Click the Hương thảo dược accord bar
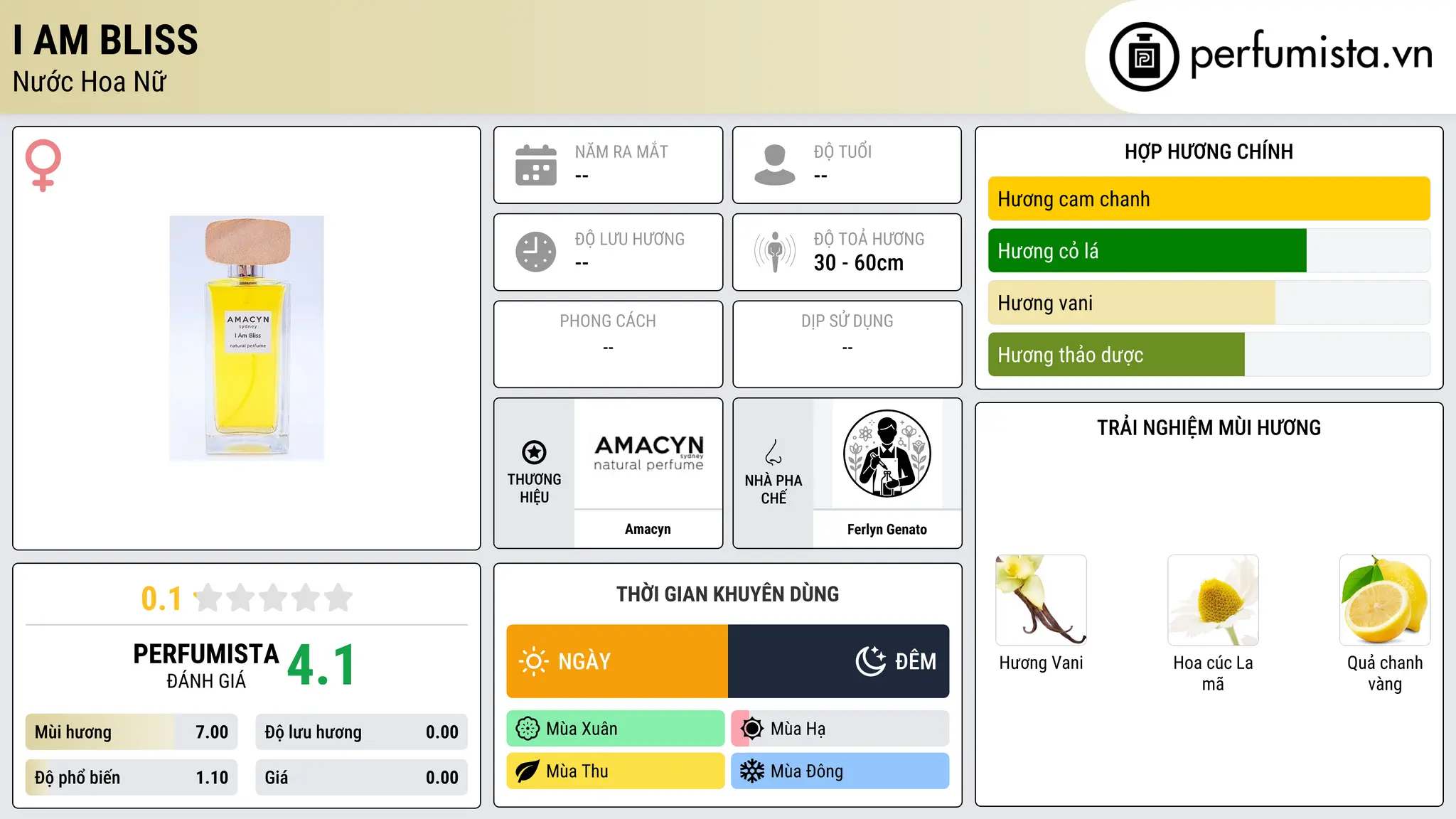 (1209, 355)
